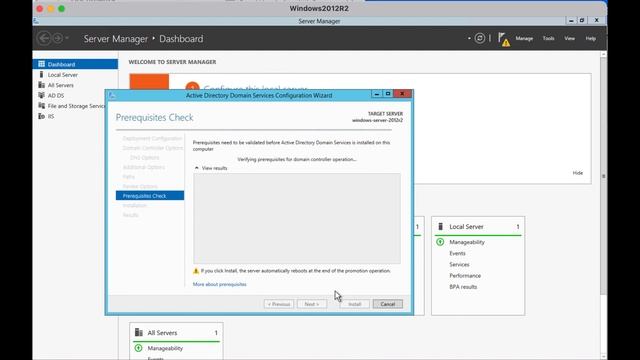
Task: Click the macOS yellow minimize button
Action: (51, 9)
